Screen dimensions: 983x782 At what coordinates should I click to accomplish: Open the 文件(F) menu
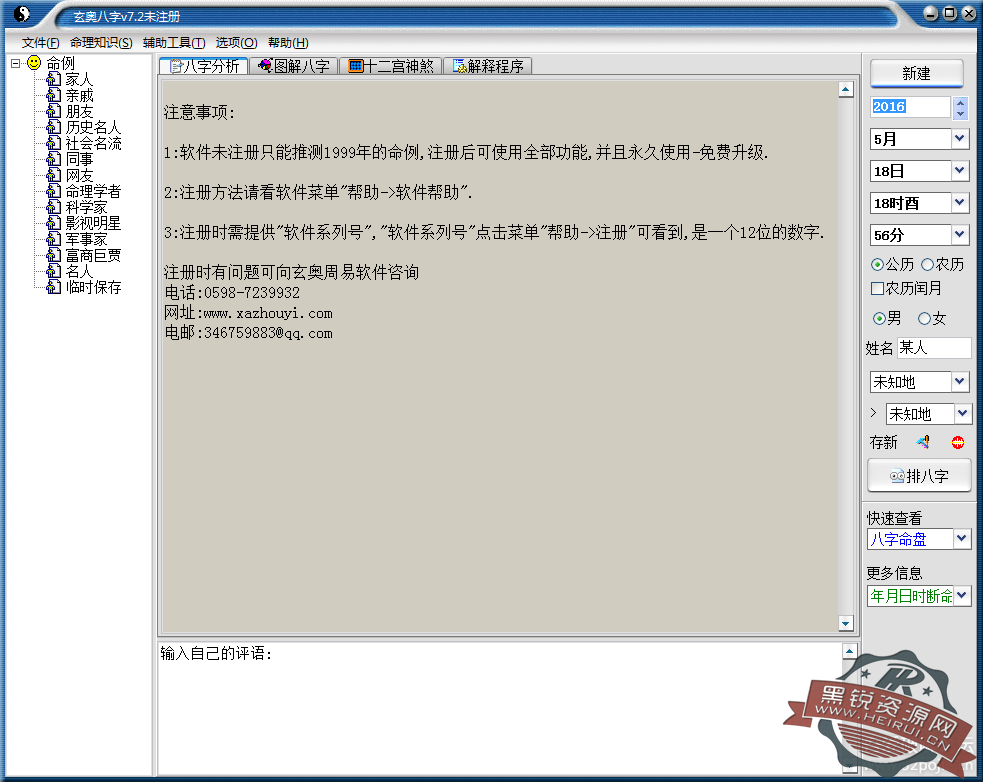click(40, 43)
